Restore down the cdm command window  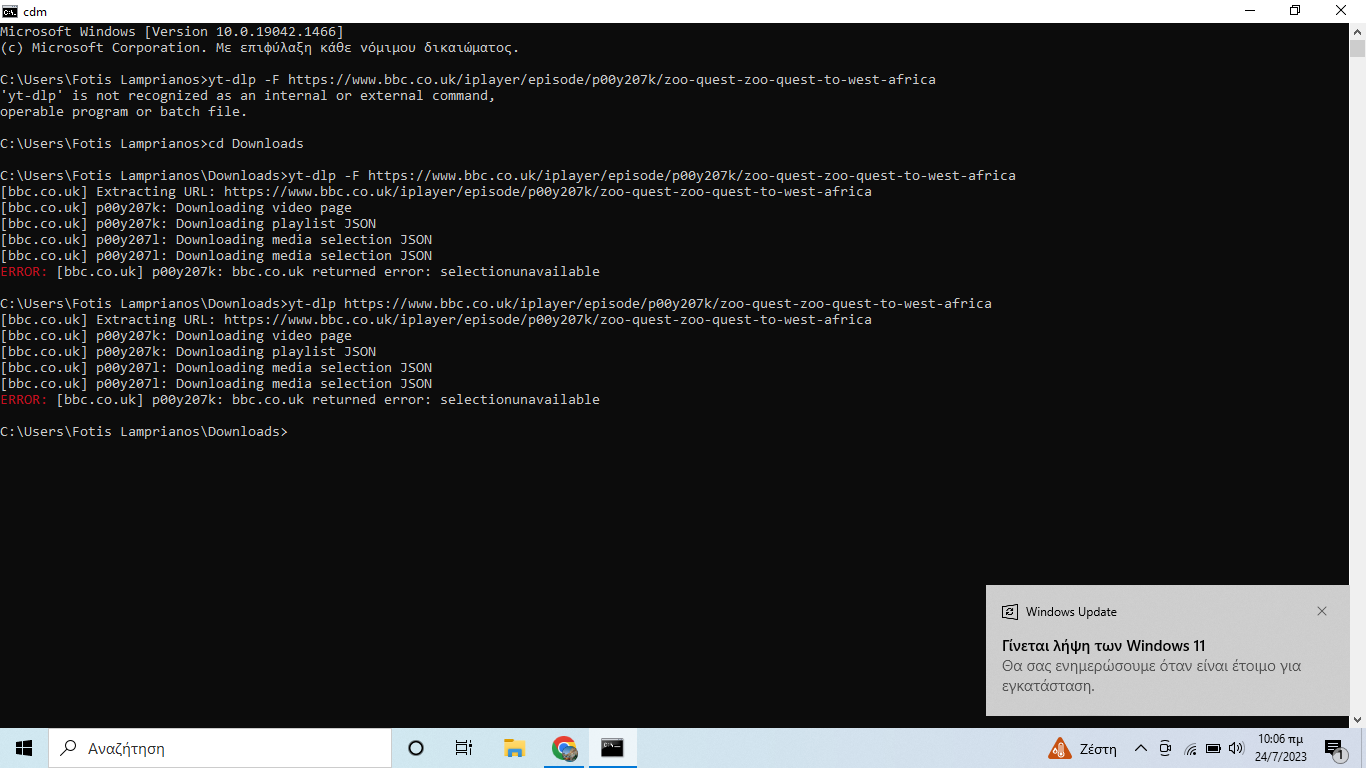click(x=1295, y=11)
